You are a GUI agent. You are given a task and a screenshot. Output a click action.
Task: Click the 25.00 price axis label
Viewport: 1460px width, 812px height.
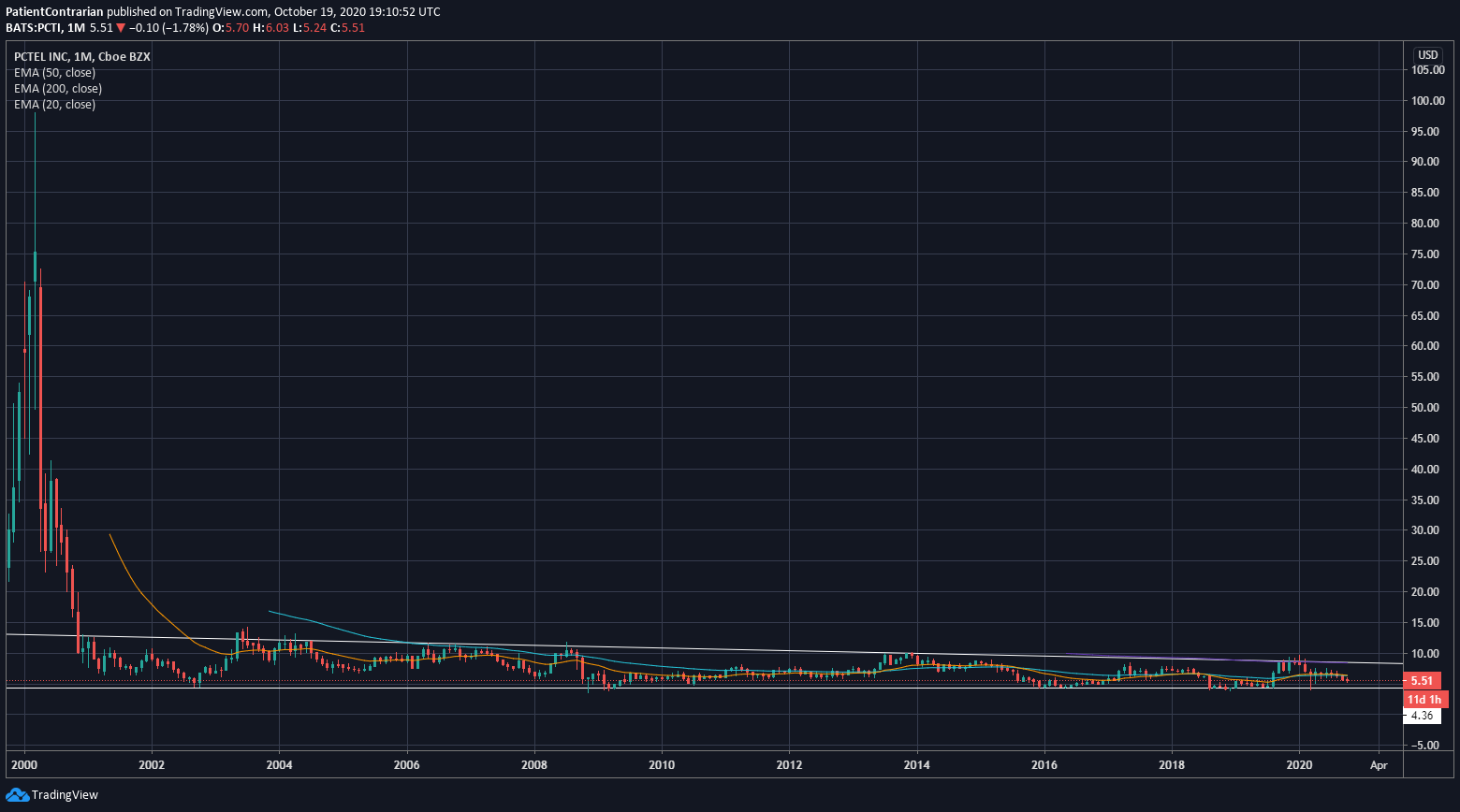[x=1427, y=561]
